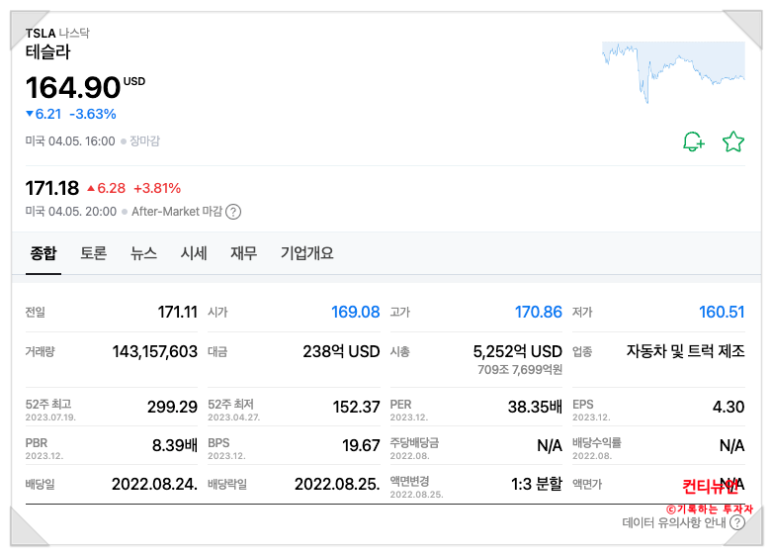Go to the 시세 tab

pos(194,253)
